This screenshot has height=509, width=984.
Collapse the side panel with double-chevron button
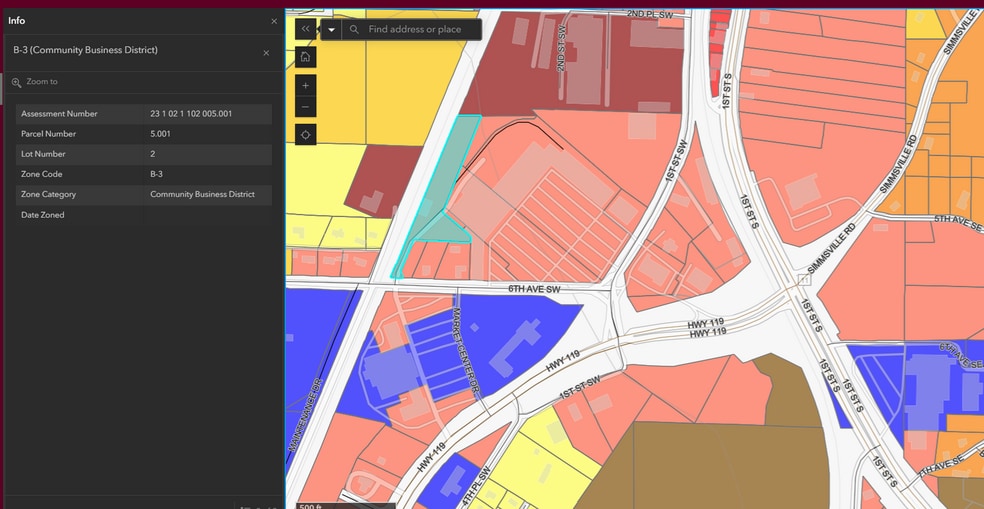pyautogui.click(x=306, y=29)
